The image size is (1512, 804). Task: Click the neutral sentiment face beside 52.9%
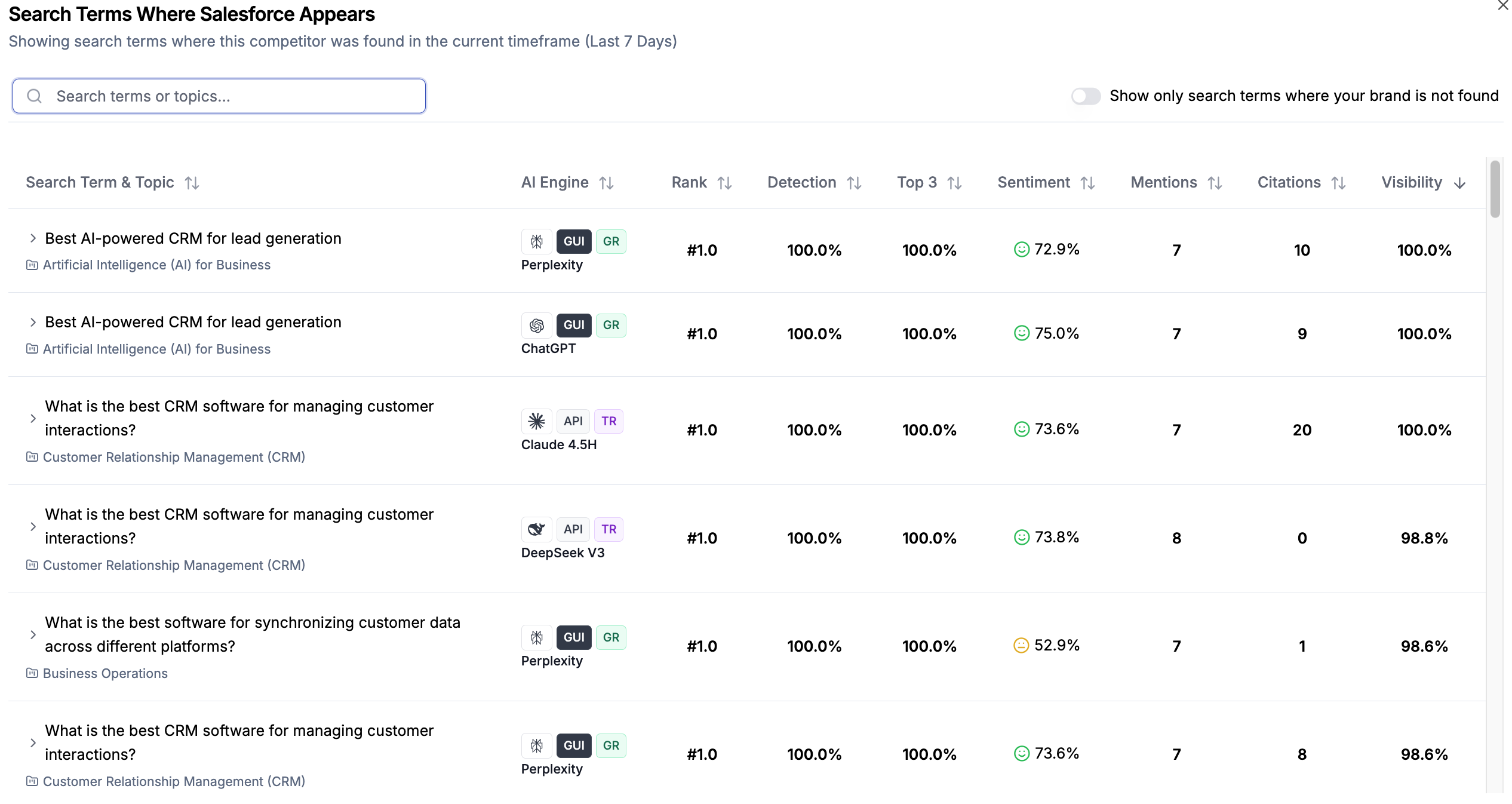pos(1021,646)
